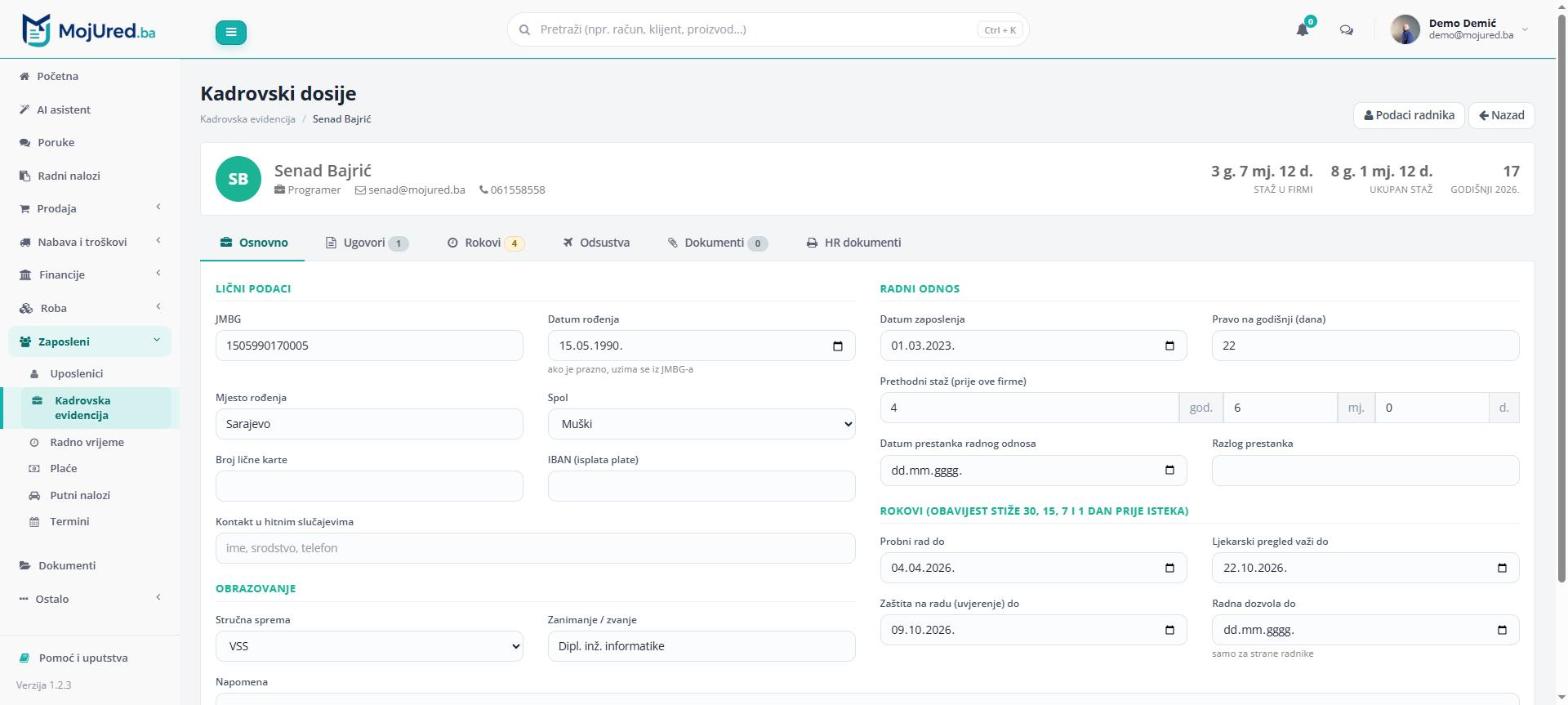Open calendar picker for Radna dozvola do
1568x705 pixels.
coord(1502,630)
